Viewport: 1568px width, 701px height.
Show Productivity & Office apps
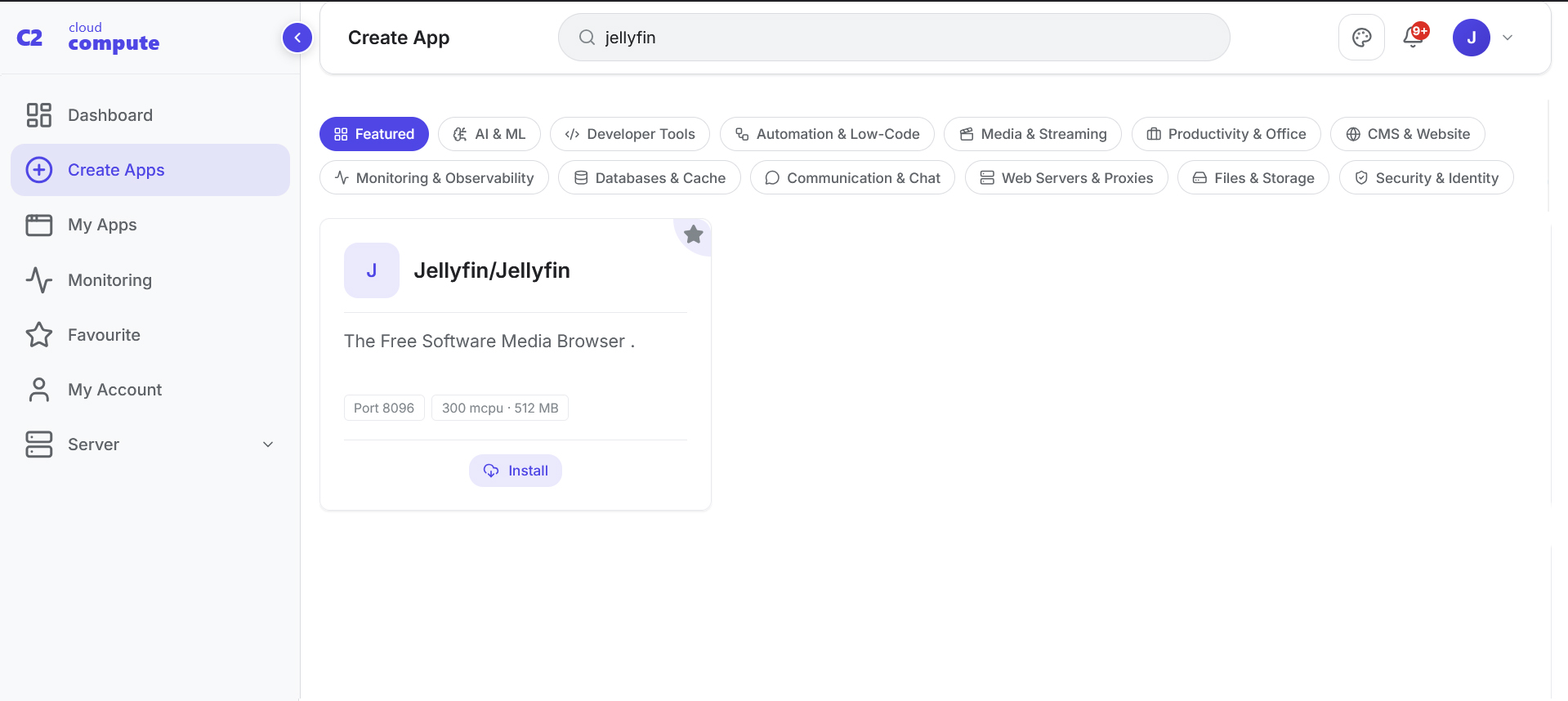point(1226,134)
